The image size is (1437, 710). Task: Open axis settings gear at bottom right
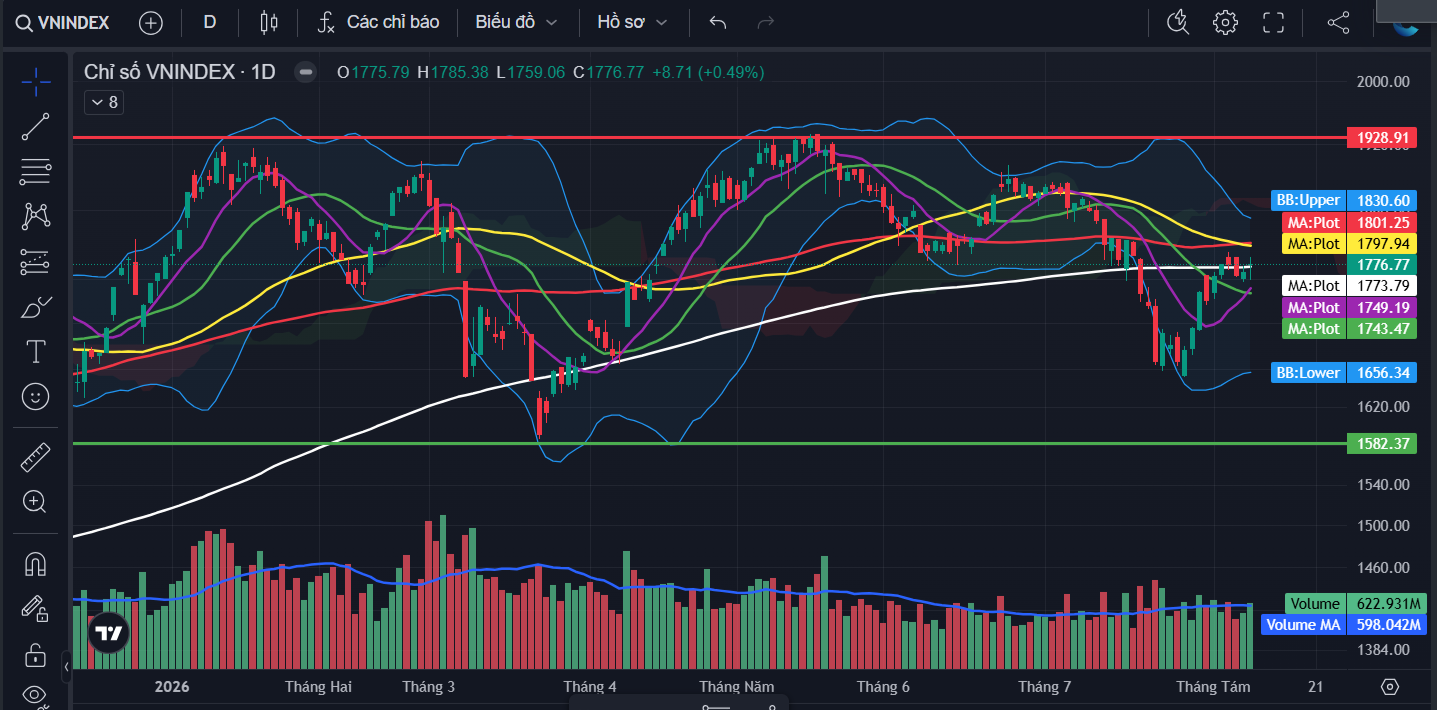click(1389, 687)
